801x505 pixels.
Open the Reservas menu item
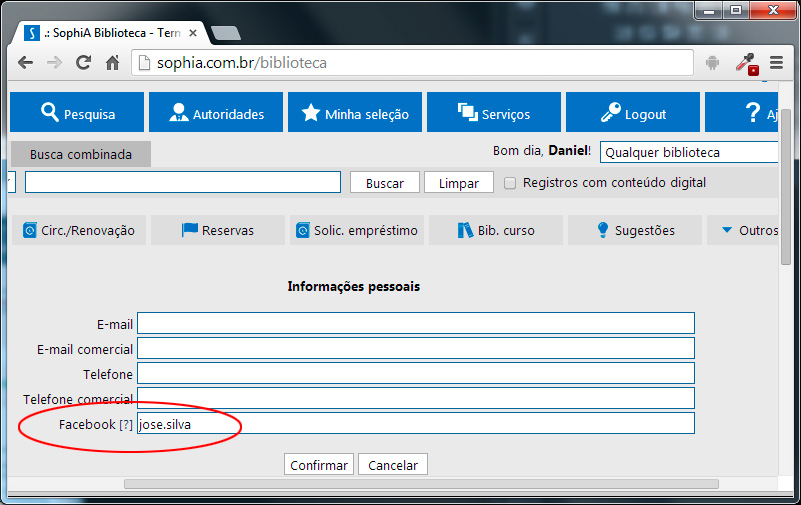217,230
